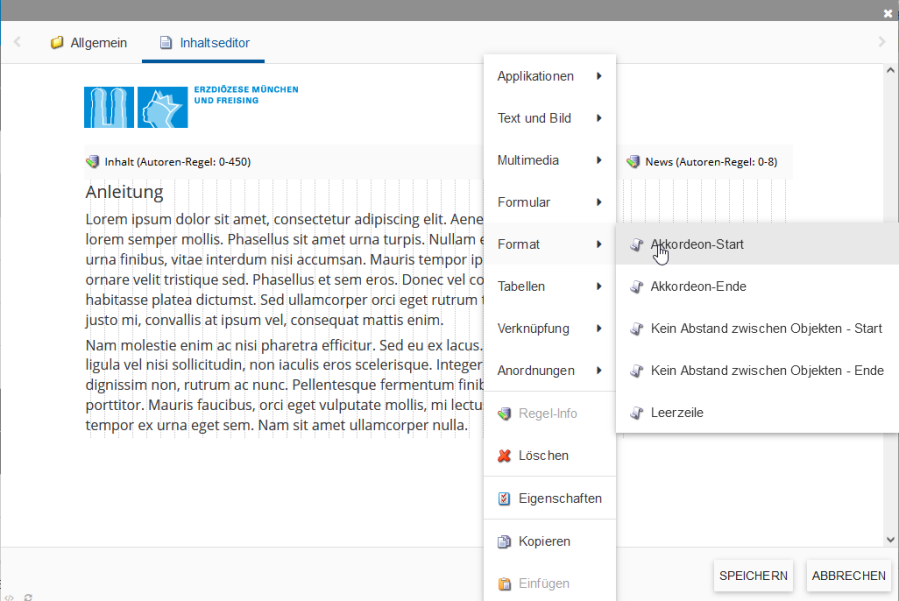Click the Leerzeile item icon
The width and height of the screenshot is (899, 601).
tap(637, 412)
